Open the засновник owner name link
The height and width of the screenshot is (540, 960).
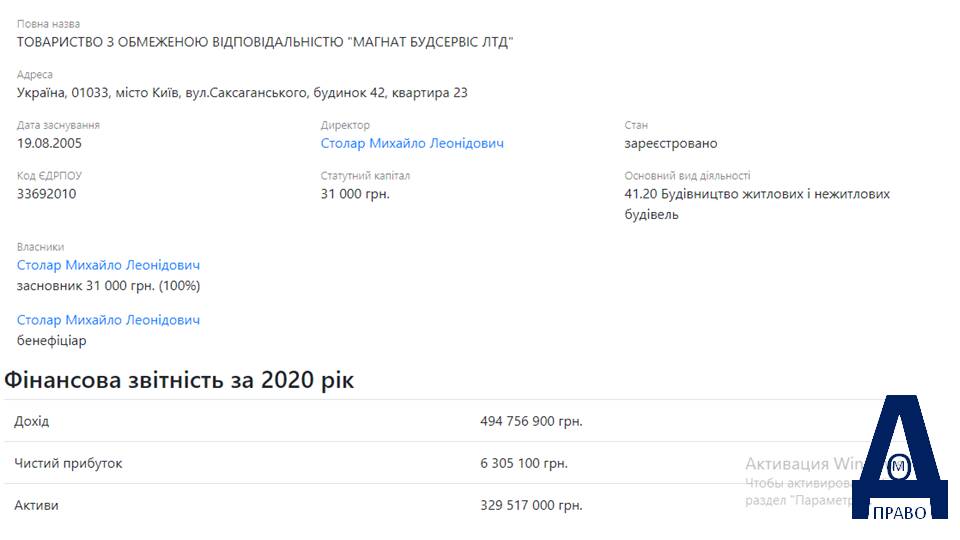pyautogui.click(x=108, y=265)
